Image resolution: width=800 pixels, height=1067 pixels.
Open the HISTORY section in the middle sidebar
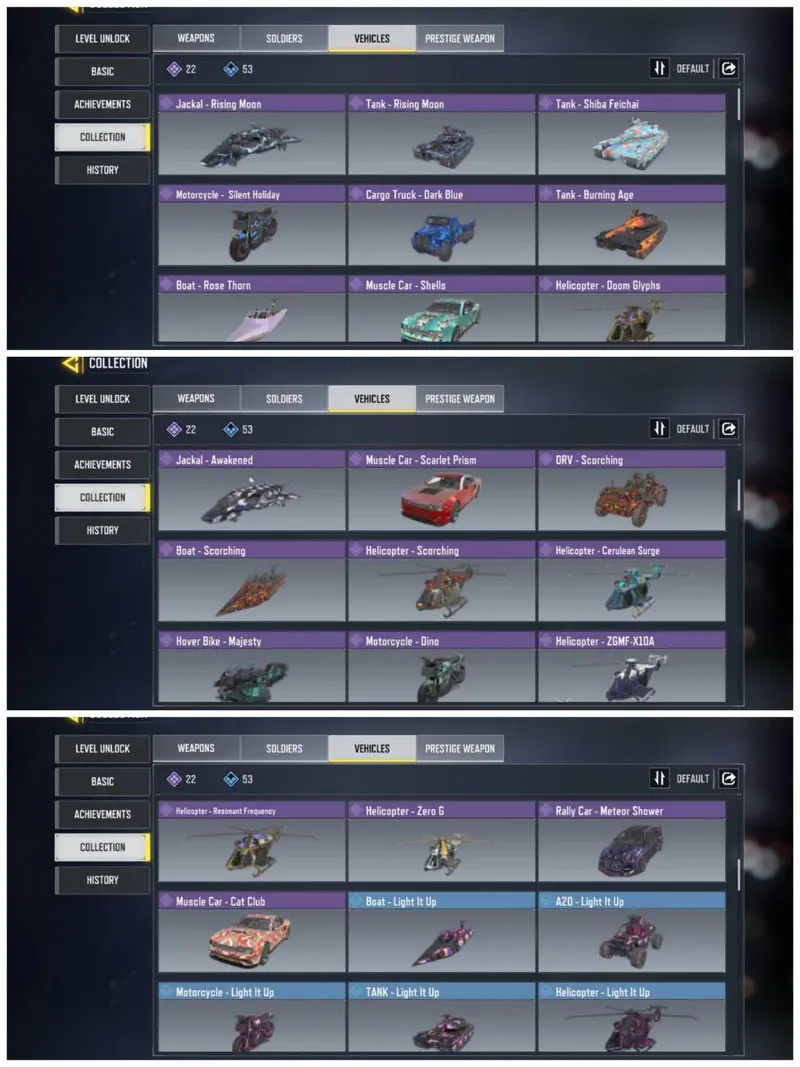[102, 530]
